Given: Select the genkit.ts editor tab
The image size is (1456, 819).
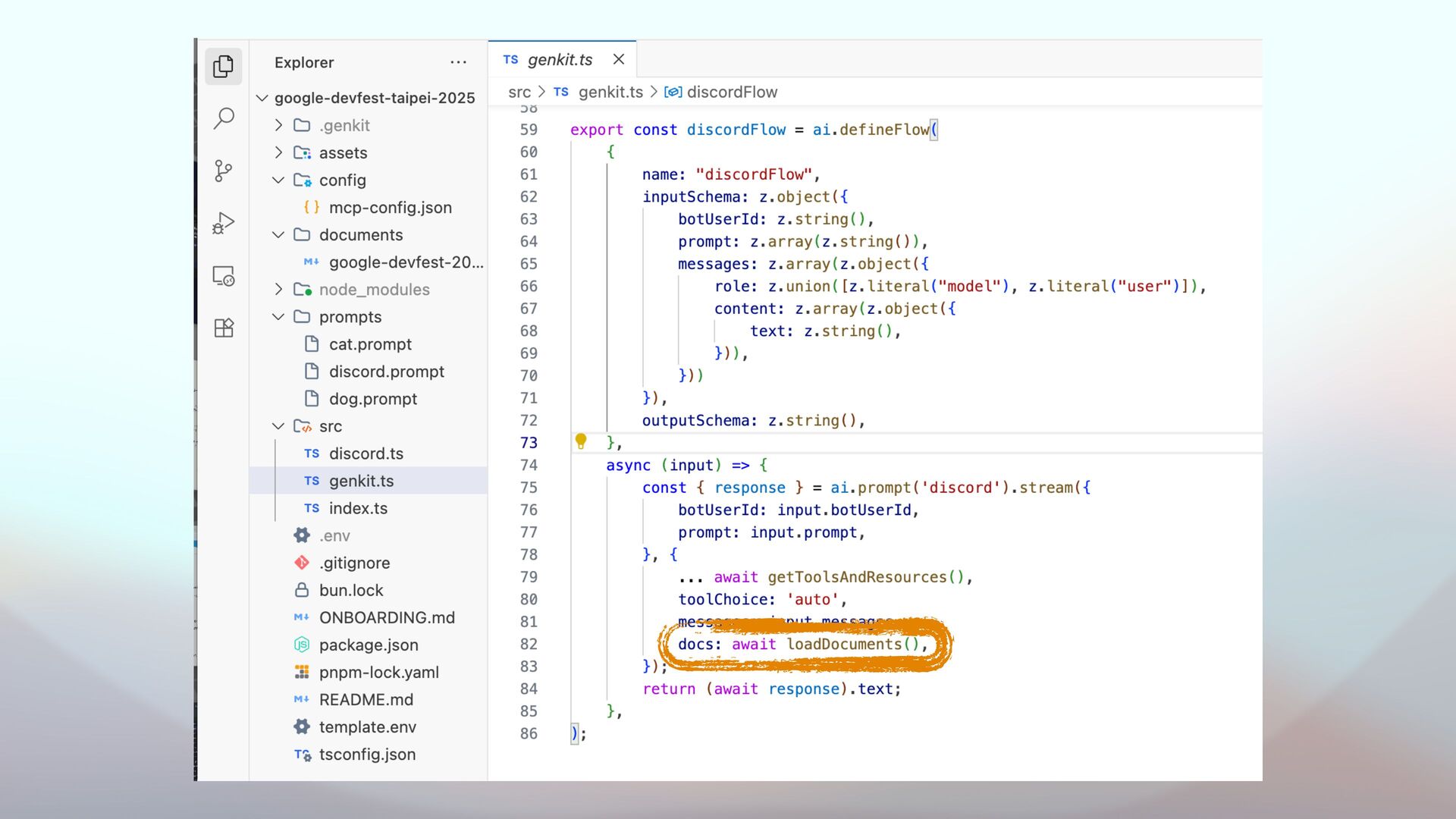Looking at the screenshot, I should (559, 60).
